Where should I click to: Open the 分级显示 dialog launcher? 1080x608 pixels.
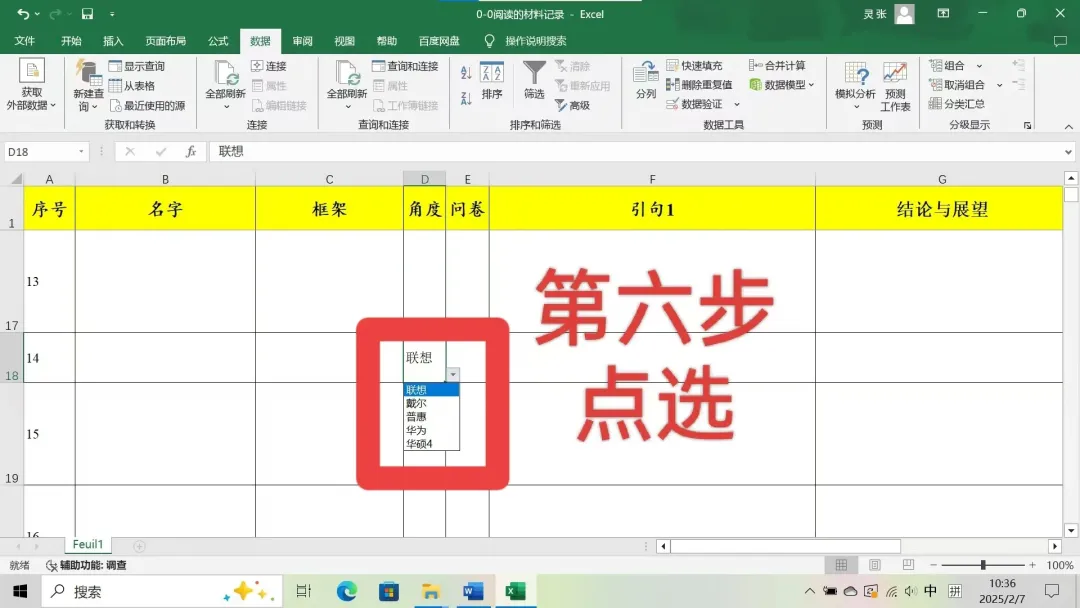1027,125
